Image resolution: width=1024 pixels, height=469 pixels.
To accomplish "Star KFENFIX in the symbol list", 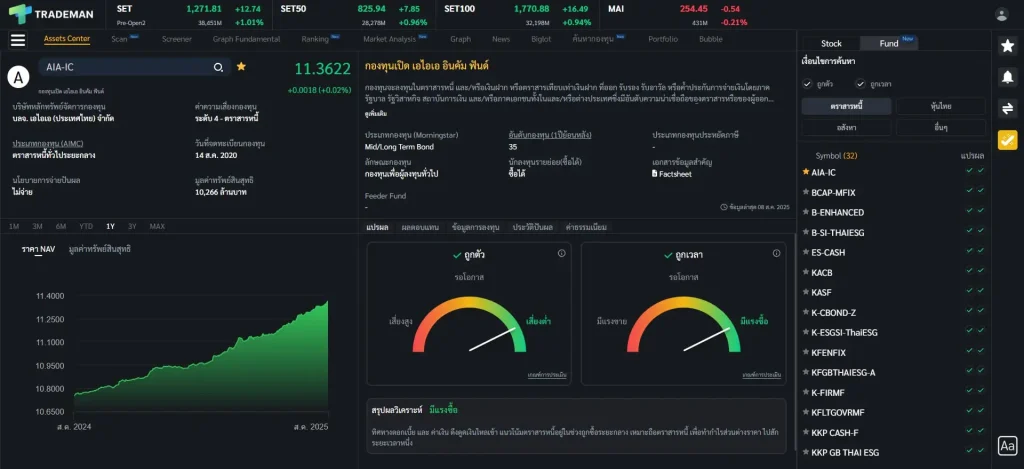I will 806,352.
